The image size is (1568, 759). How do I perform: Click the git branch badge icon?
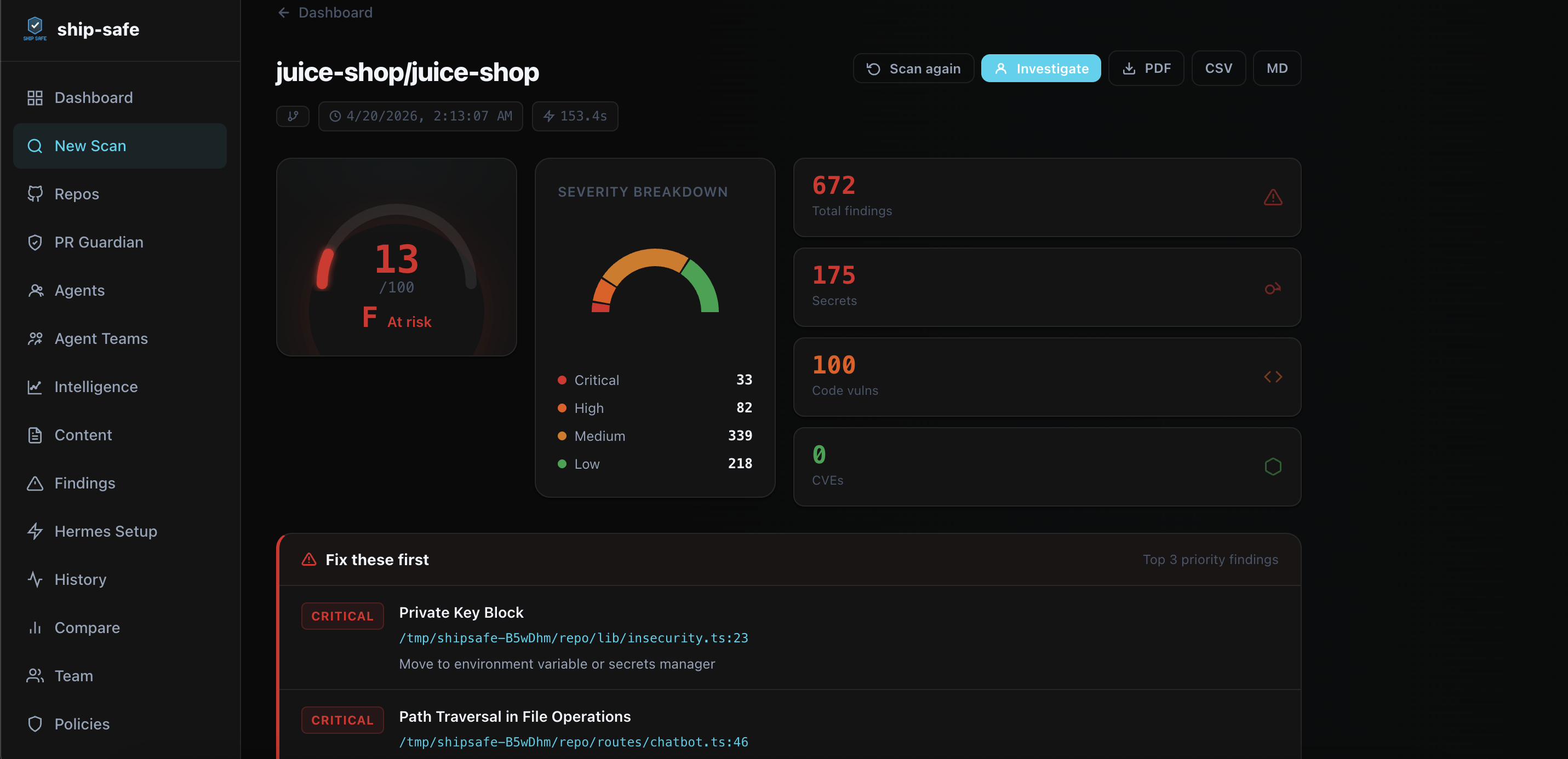point(293,116)
